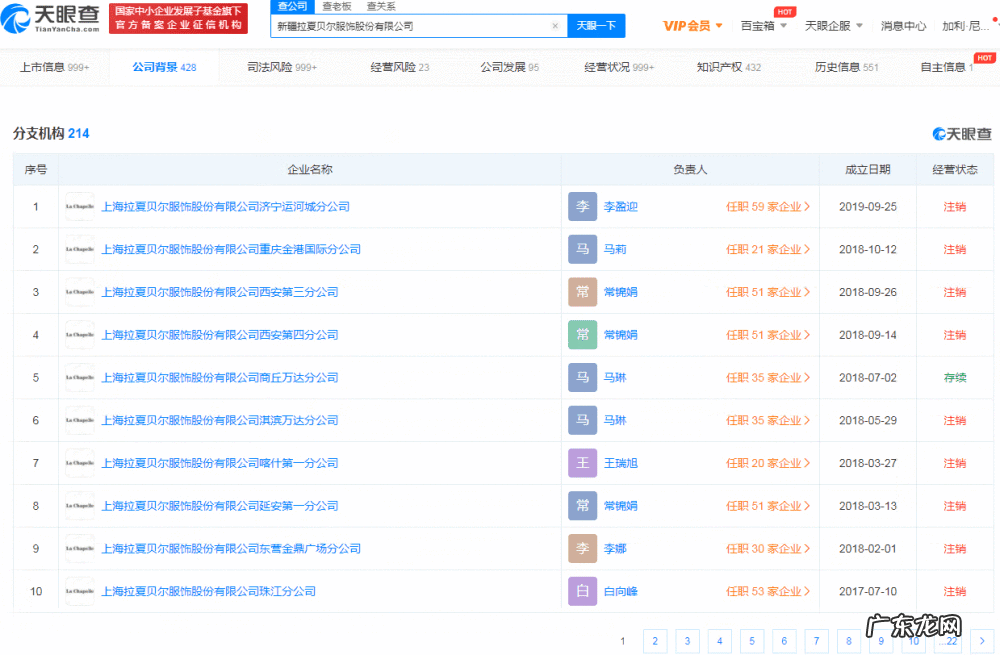Click avatar icon 白 next to 白向峰
Screen dimensions: 1000x655
click(582, 591)
